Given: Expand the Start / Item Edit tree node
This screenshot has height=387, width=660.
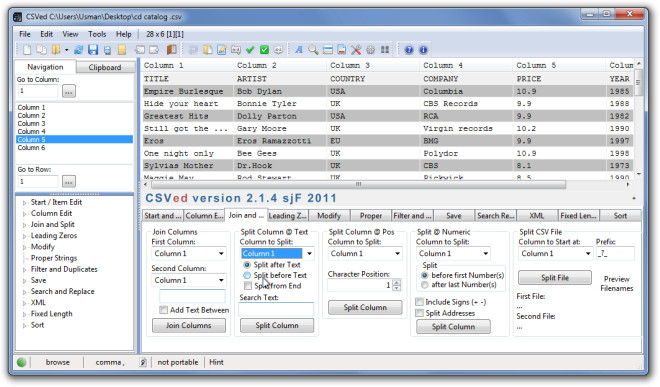Looking at the screenshot, I should [x=24, y=203].
